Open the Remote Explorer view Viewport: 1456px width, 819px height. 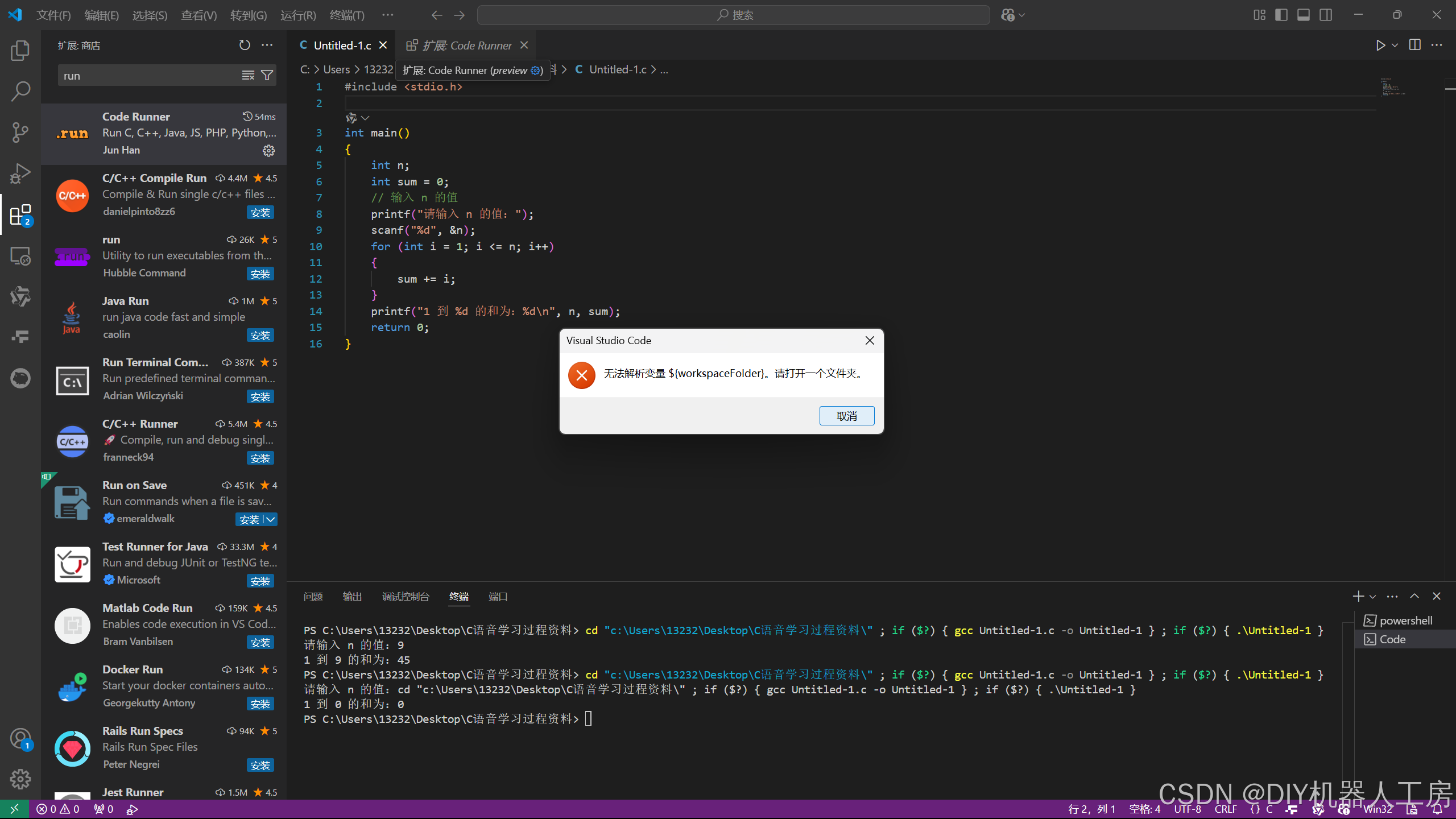click(20, 256)
